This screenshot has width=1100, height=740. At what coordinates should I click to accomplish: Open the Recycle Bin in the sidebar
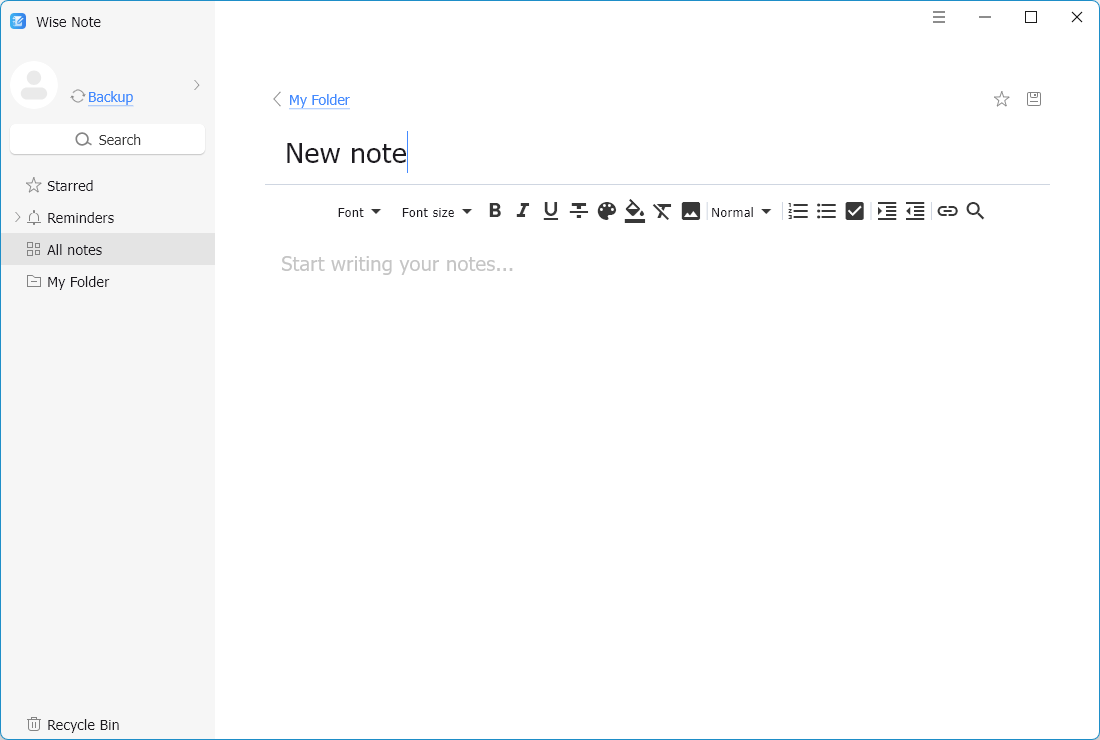coord(82,725)
